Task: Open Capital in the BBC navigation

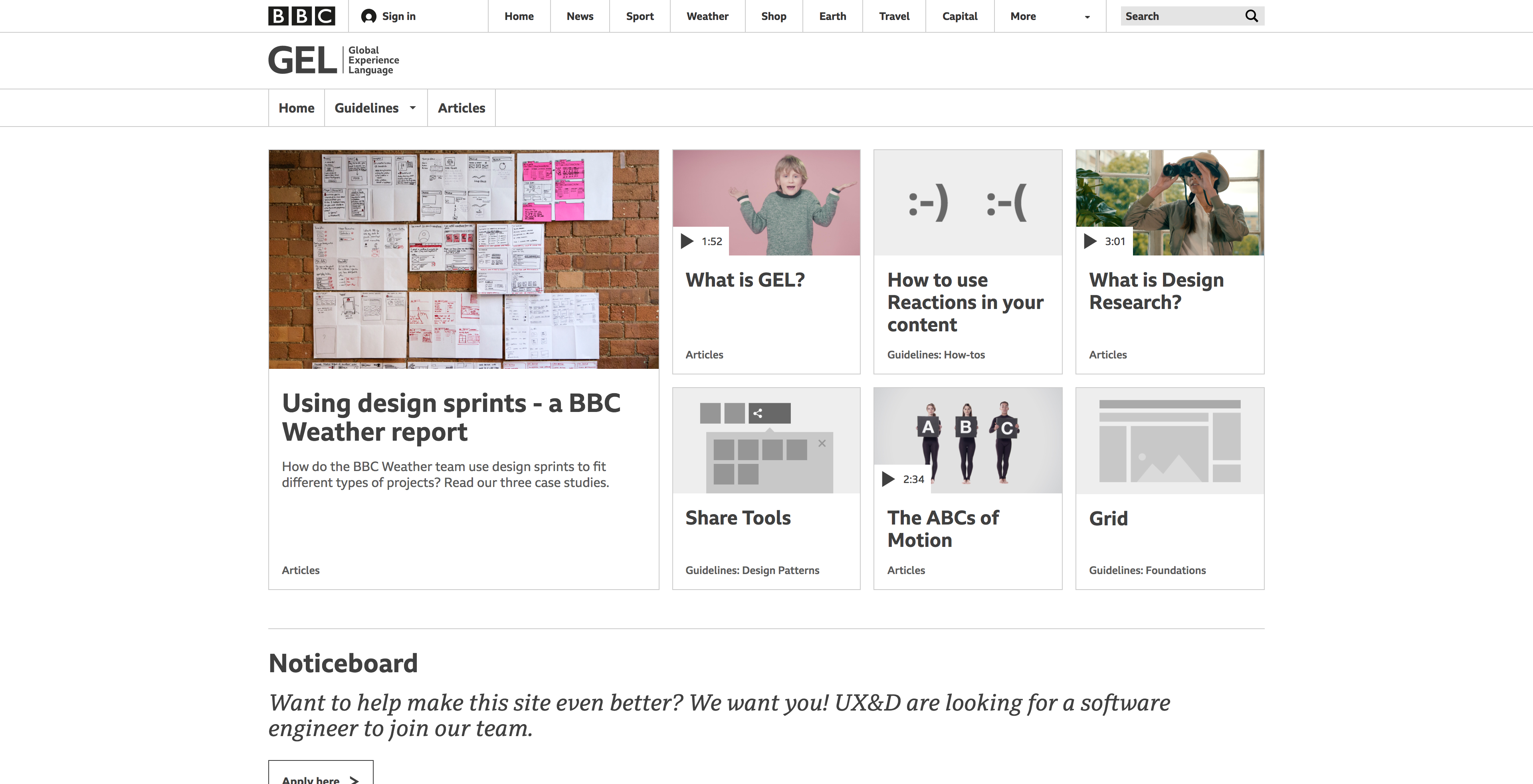Action: tap(959, 16)
